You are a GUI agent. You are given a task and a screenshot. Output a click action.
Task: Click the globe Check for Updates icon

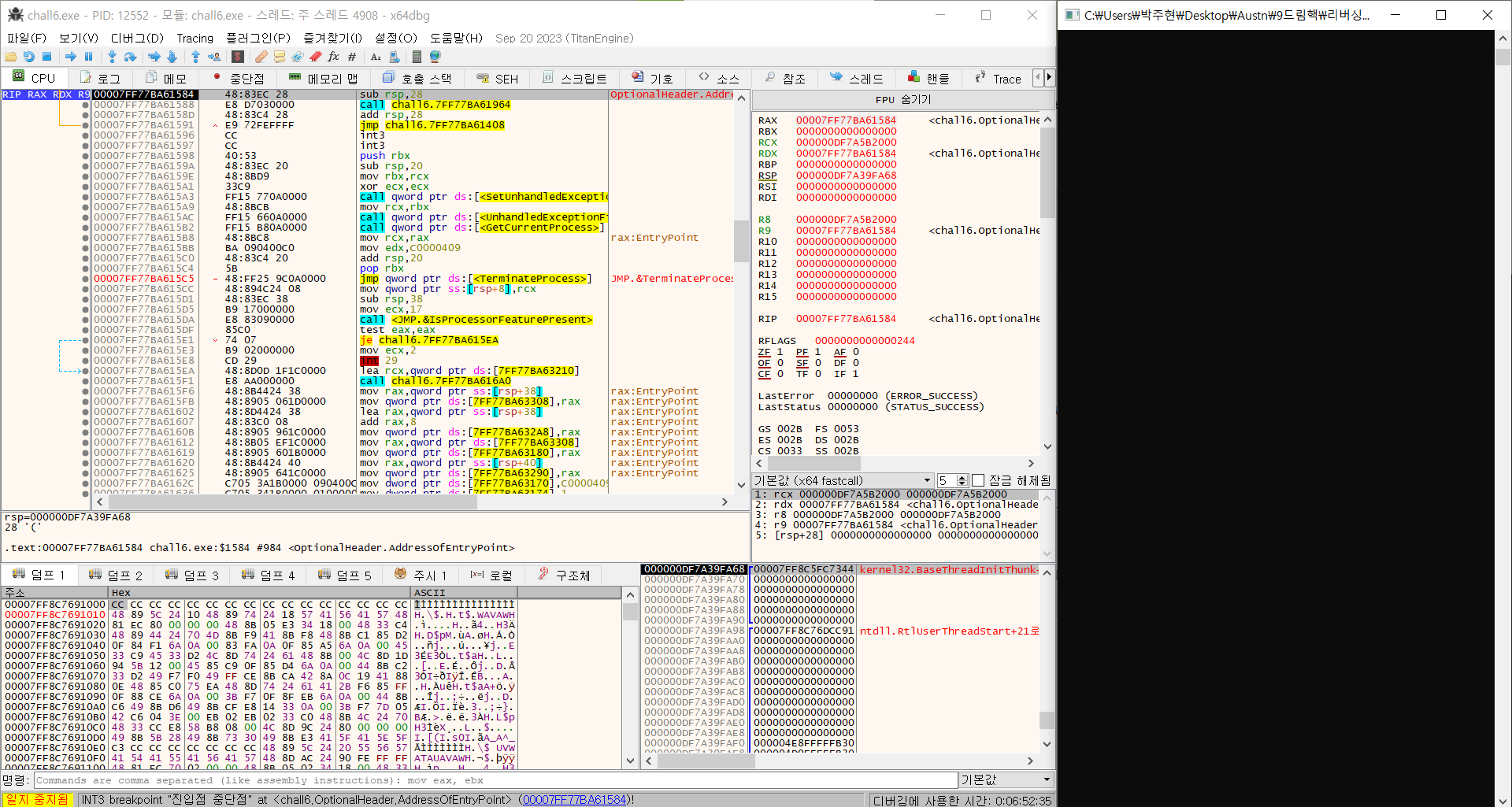[435, 57]
